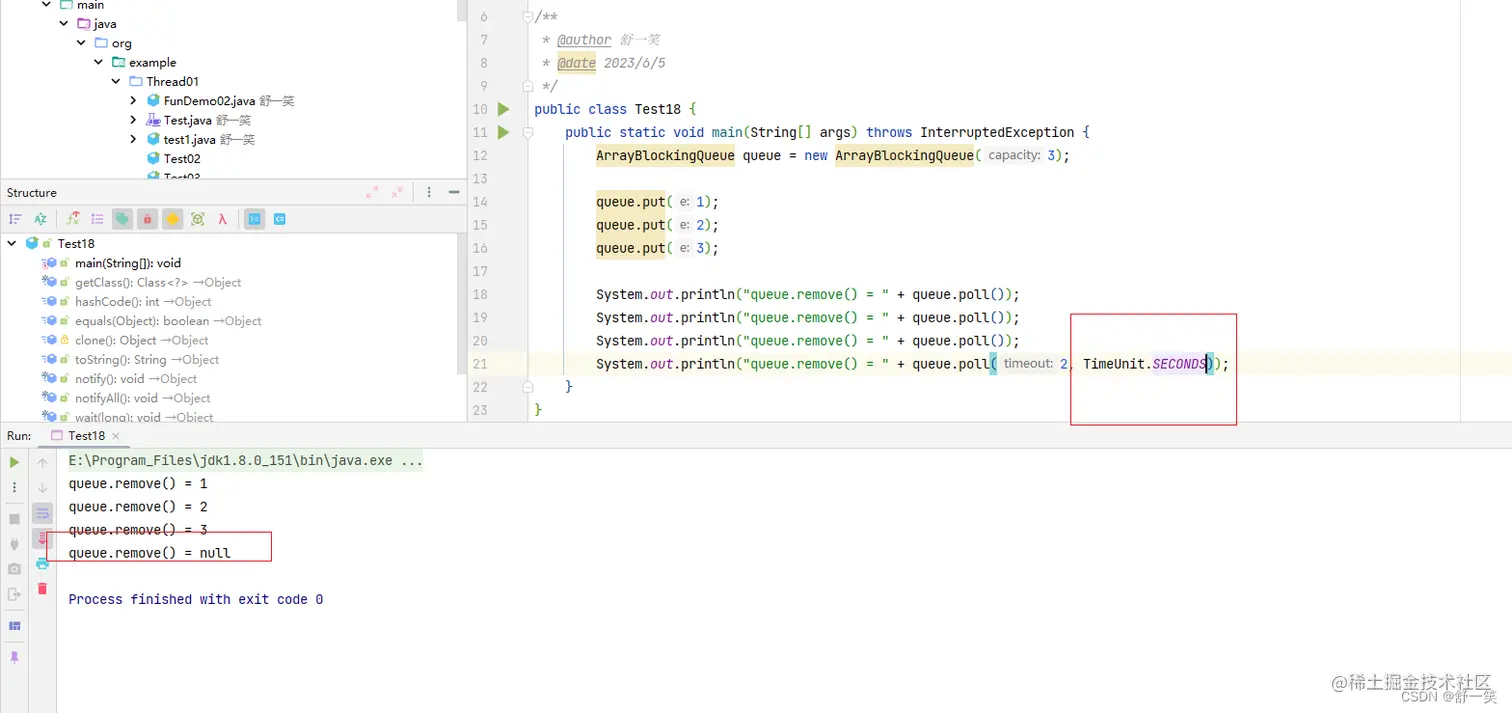Toggle Show non-public red lock icon
The image size is (1512, 713).
(147, 219)
